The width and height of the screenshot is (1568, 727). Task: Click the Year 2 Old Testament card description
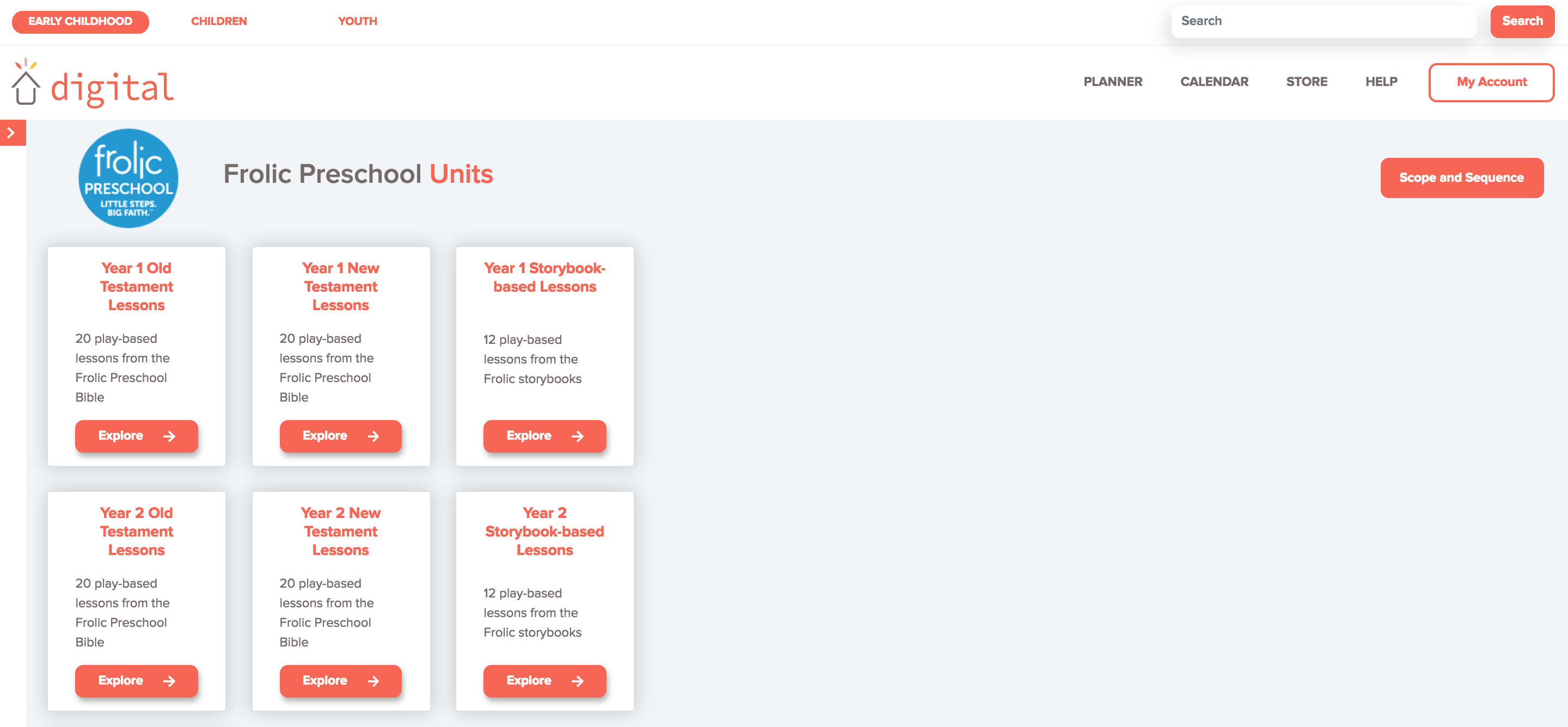point(122,613)
